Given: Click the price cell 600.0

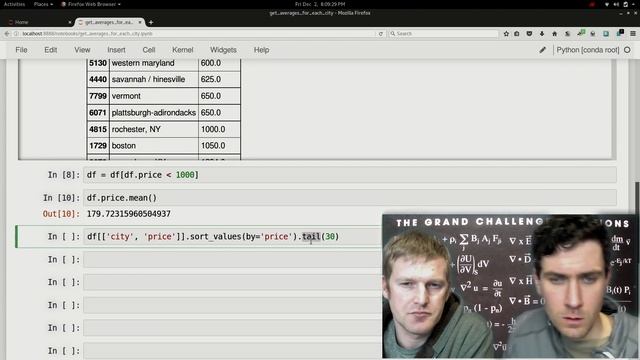Looking at the screenshot, I should coord(220,63).
